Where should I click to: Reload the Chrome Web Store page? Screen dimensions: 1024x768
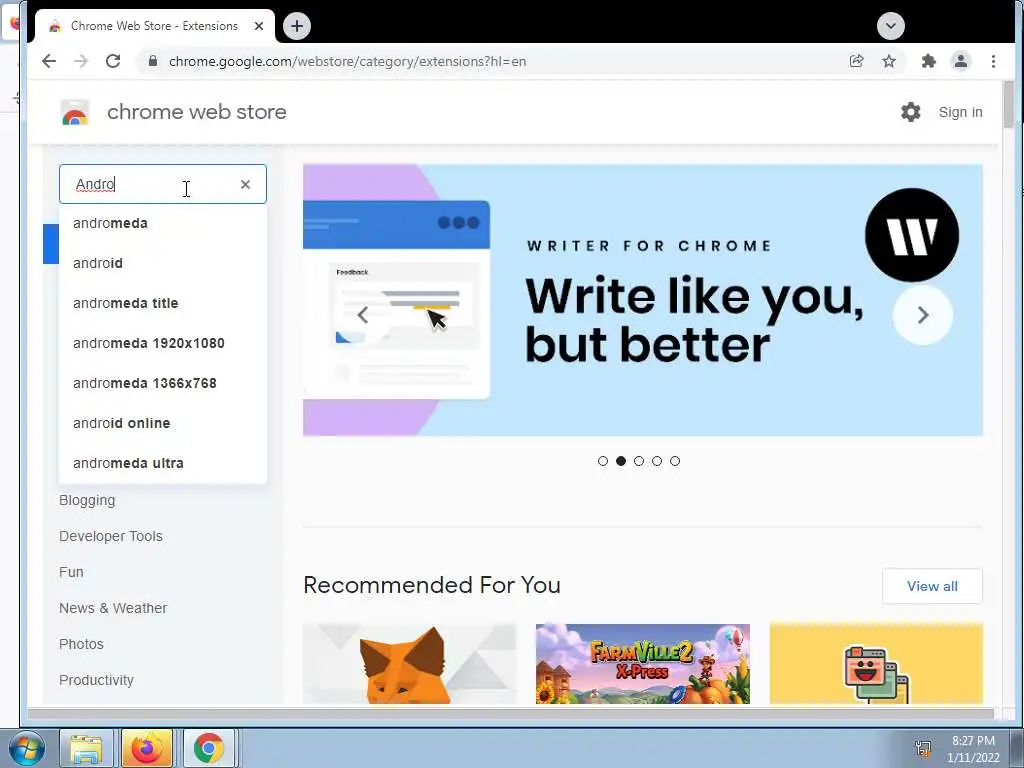point(113,61)
